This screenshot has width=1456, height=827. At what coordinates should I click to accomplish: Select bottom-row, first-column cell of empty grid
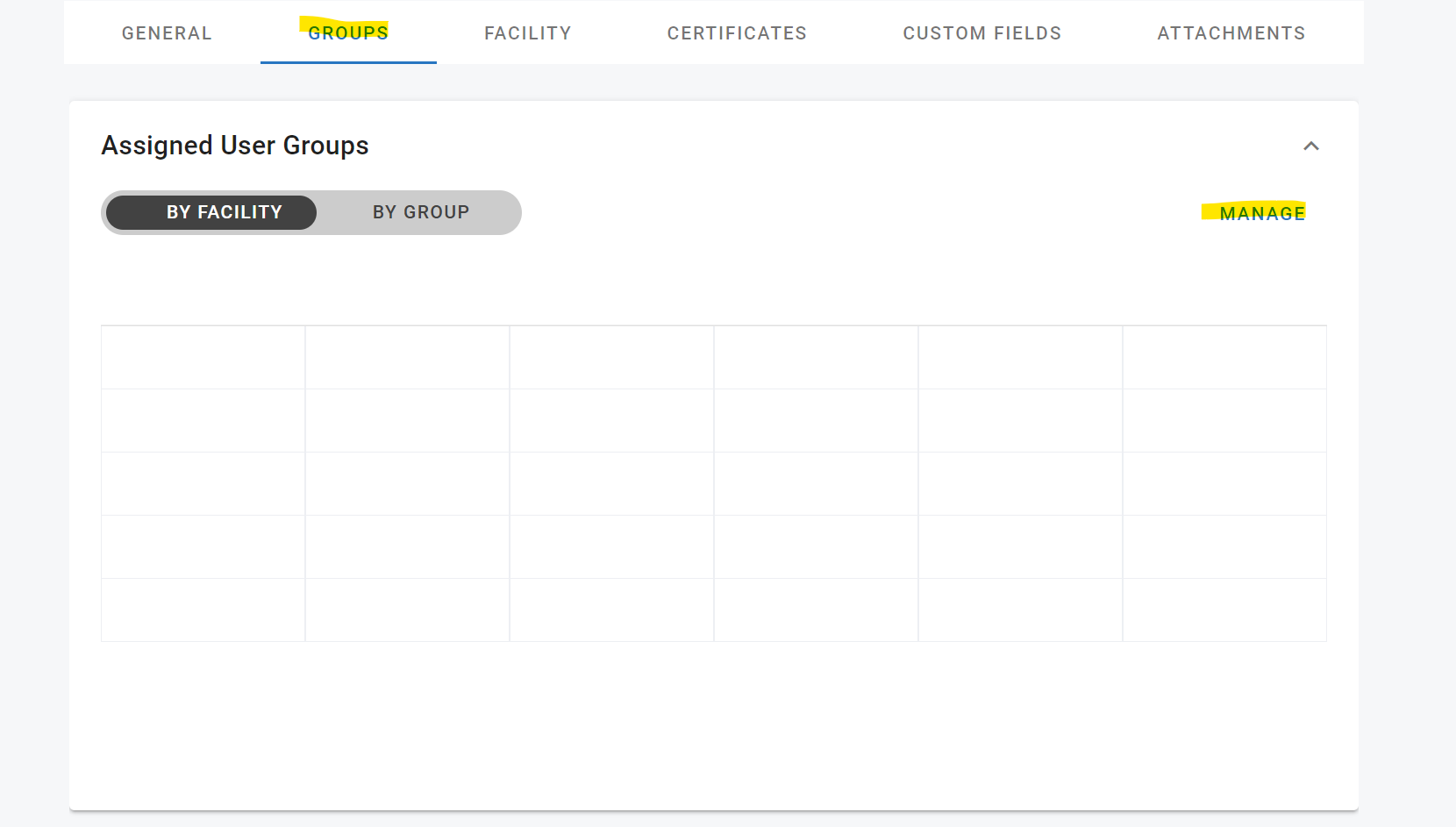point(203,610)
